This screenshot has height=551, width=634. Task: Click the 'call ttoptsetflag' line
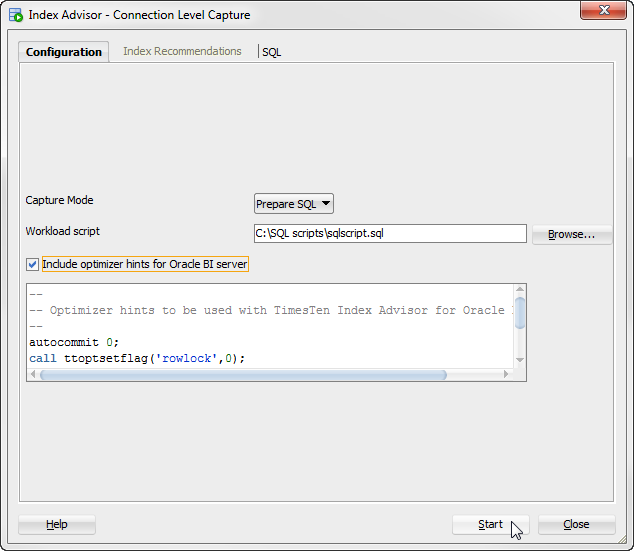coord(137,359)
